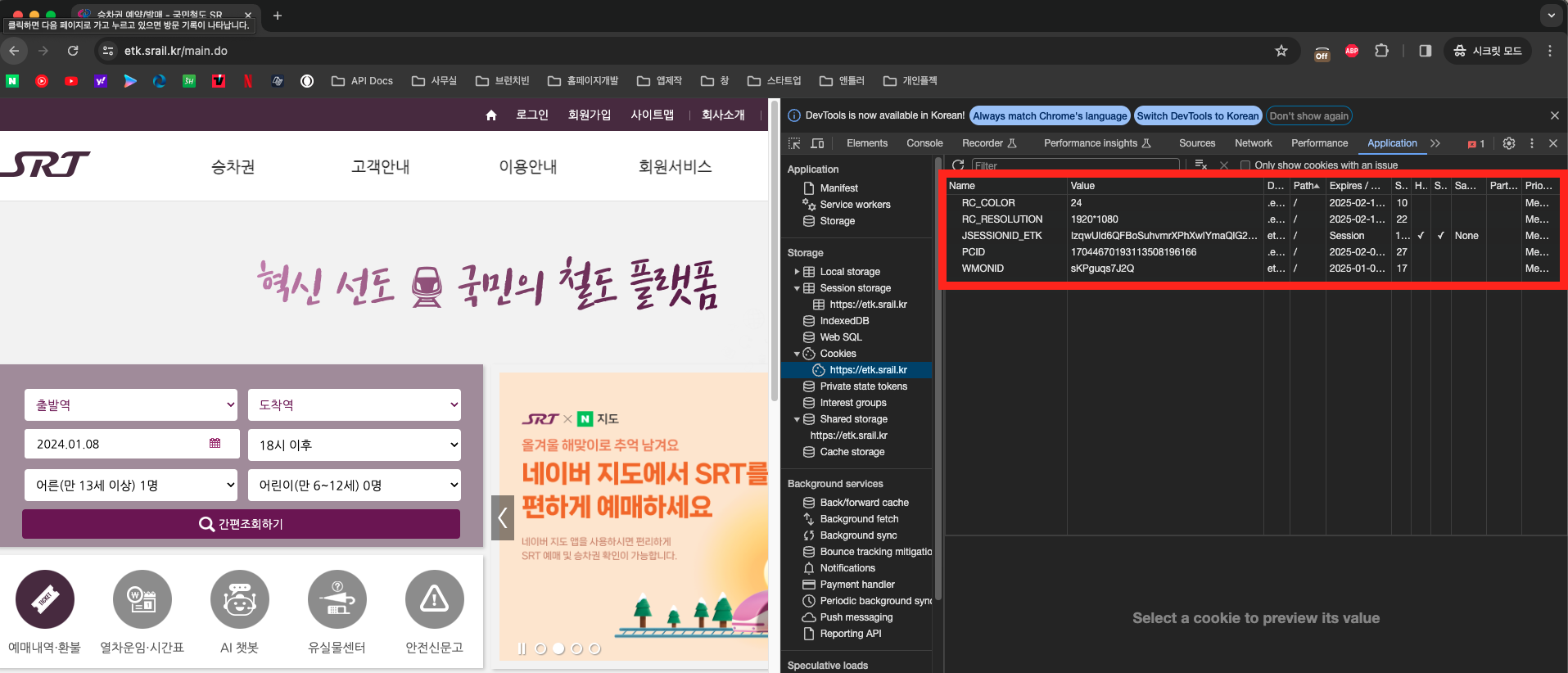This screenshot has height=673, width=1568.
Task: Collapse the Cookies tree item
Action: 797,354
